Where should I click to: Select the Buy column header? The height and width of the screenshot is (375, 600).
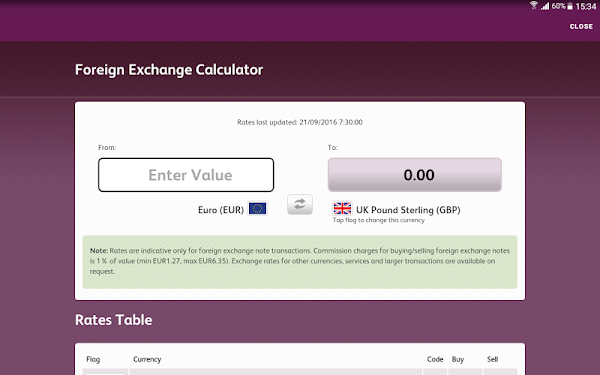[458, 359]
